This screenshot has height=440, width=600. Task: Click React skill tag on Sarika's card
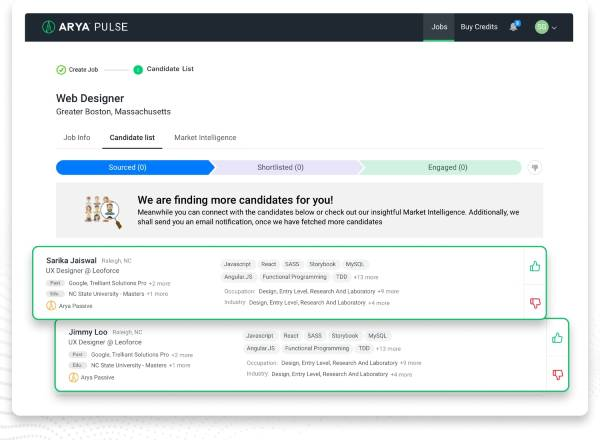coord(268,264)
